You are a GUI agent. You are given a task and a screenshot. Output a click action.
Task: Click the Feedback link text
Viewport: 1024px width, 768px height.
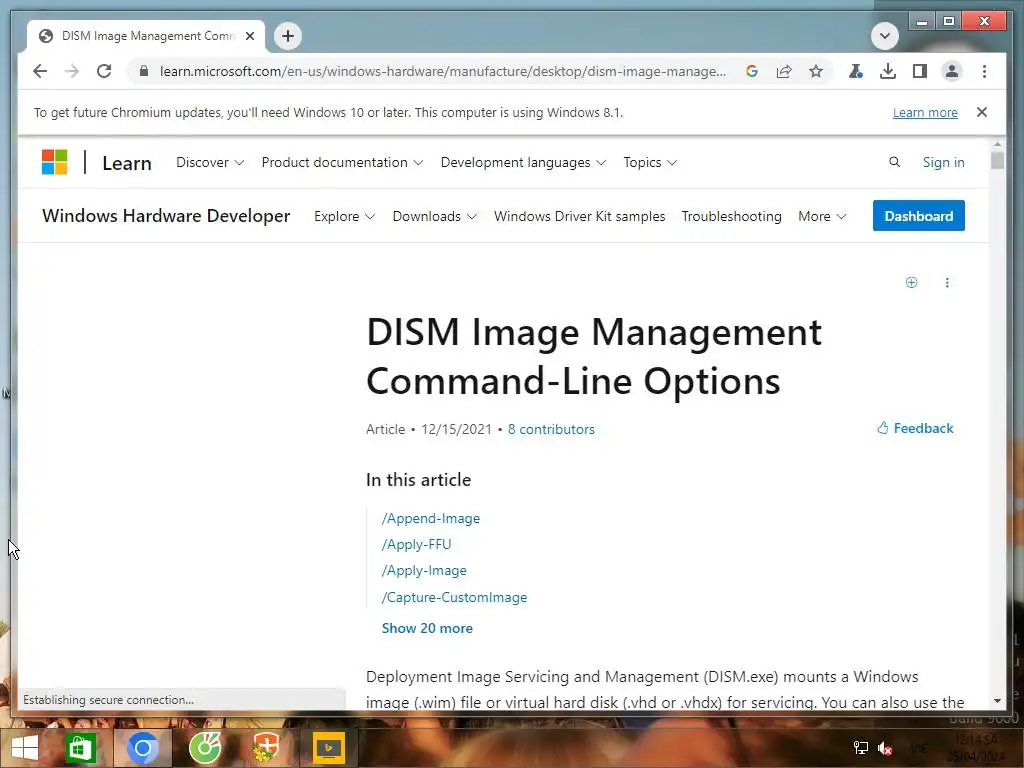click(x=923, y=428)
